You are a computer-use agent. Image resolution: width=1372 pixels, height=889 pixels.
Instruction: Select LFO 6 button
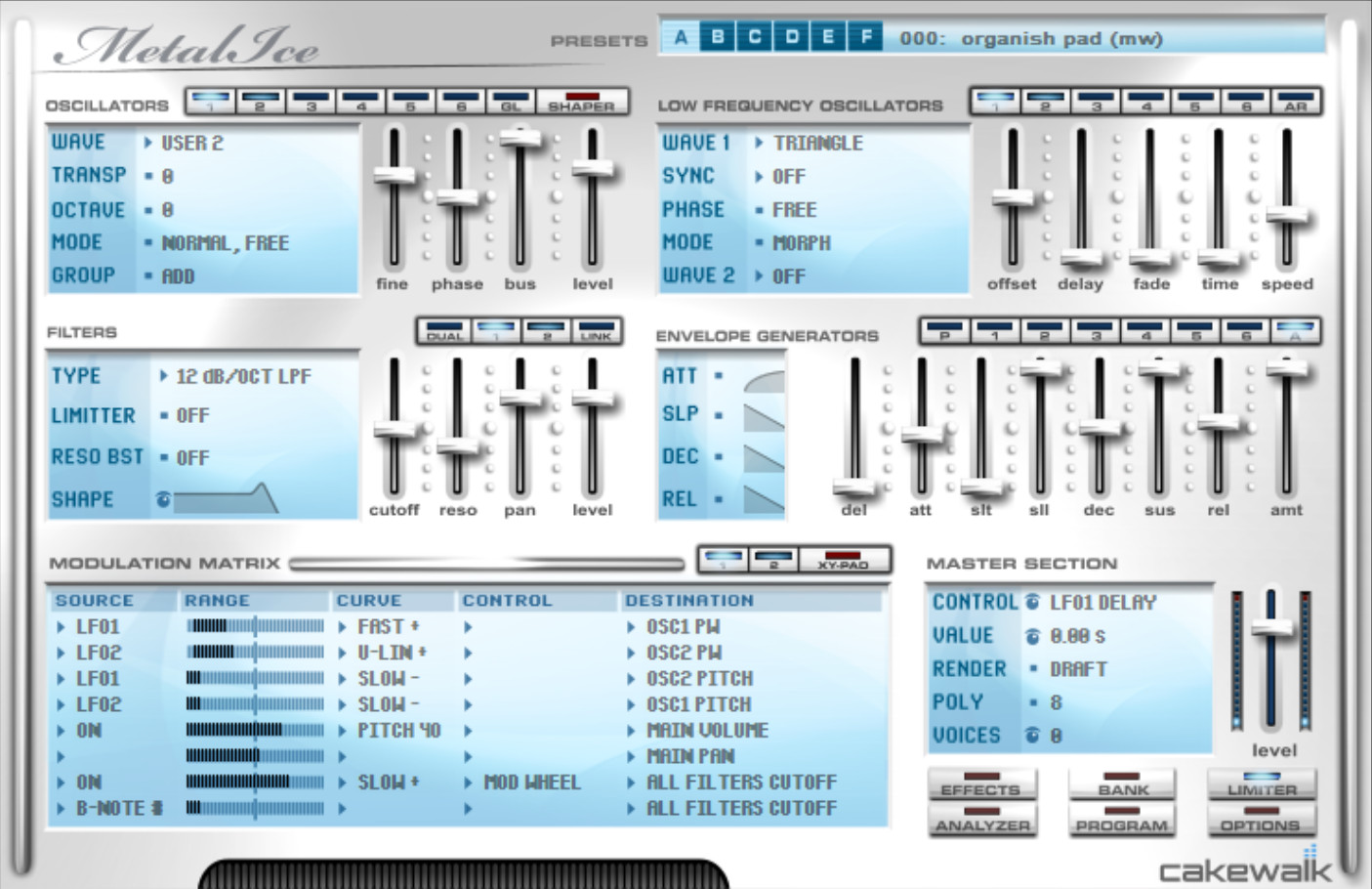pyautogui.click(x=1246, y=102)
